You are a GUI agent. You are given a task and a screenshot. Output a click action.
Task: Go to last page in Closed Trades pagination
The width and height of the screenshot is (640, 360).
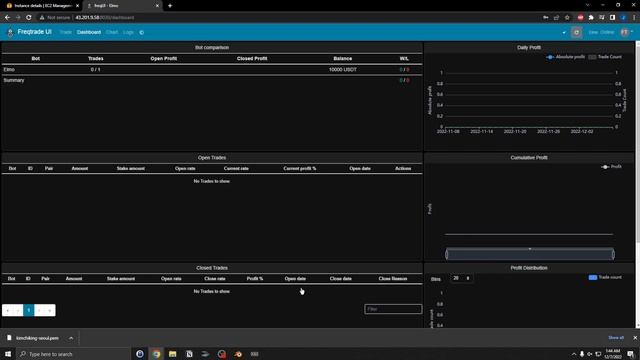click(x=50, y=310)
